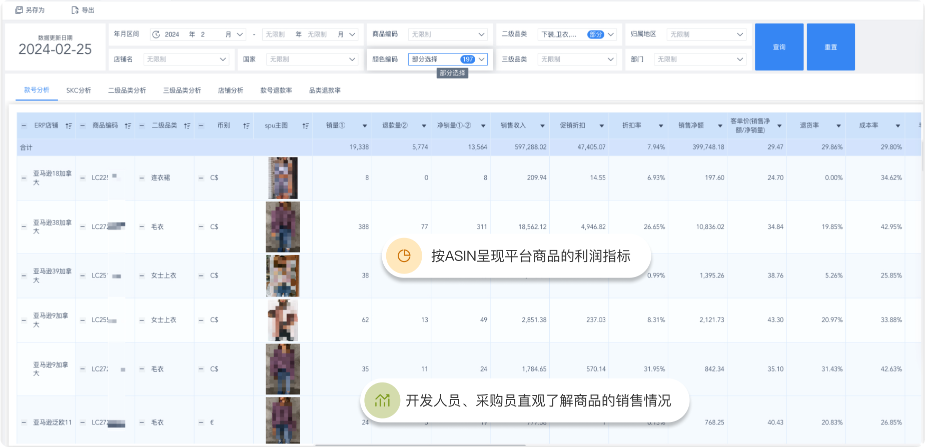
Task: Toggle minus box beside 毛衣 in second row
Action: tap(142, 228)
